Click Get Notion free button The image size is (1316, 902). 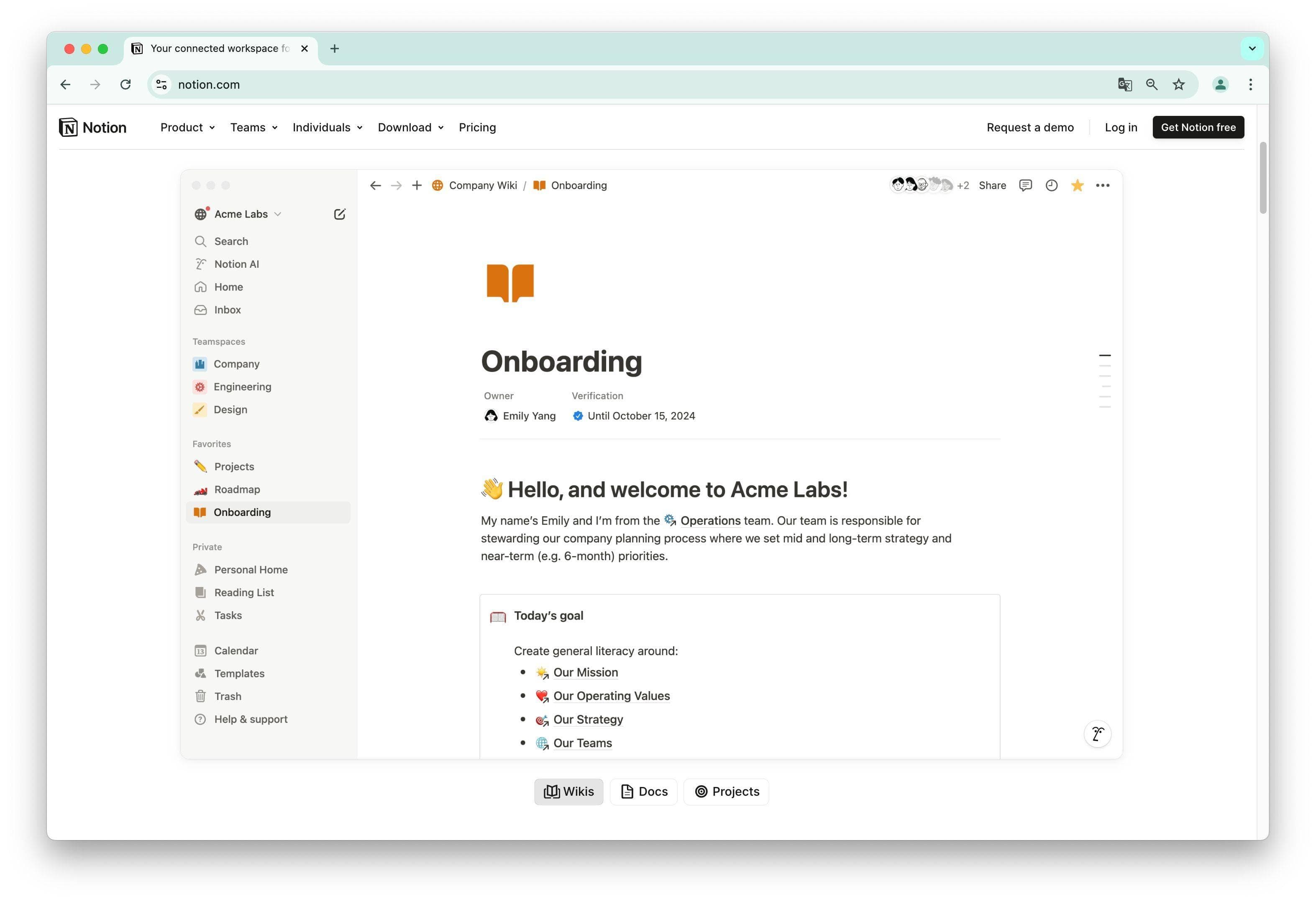click(x=1198, y=128)
